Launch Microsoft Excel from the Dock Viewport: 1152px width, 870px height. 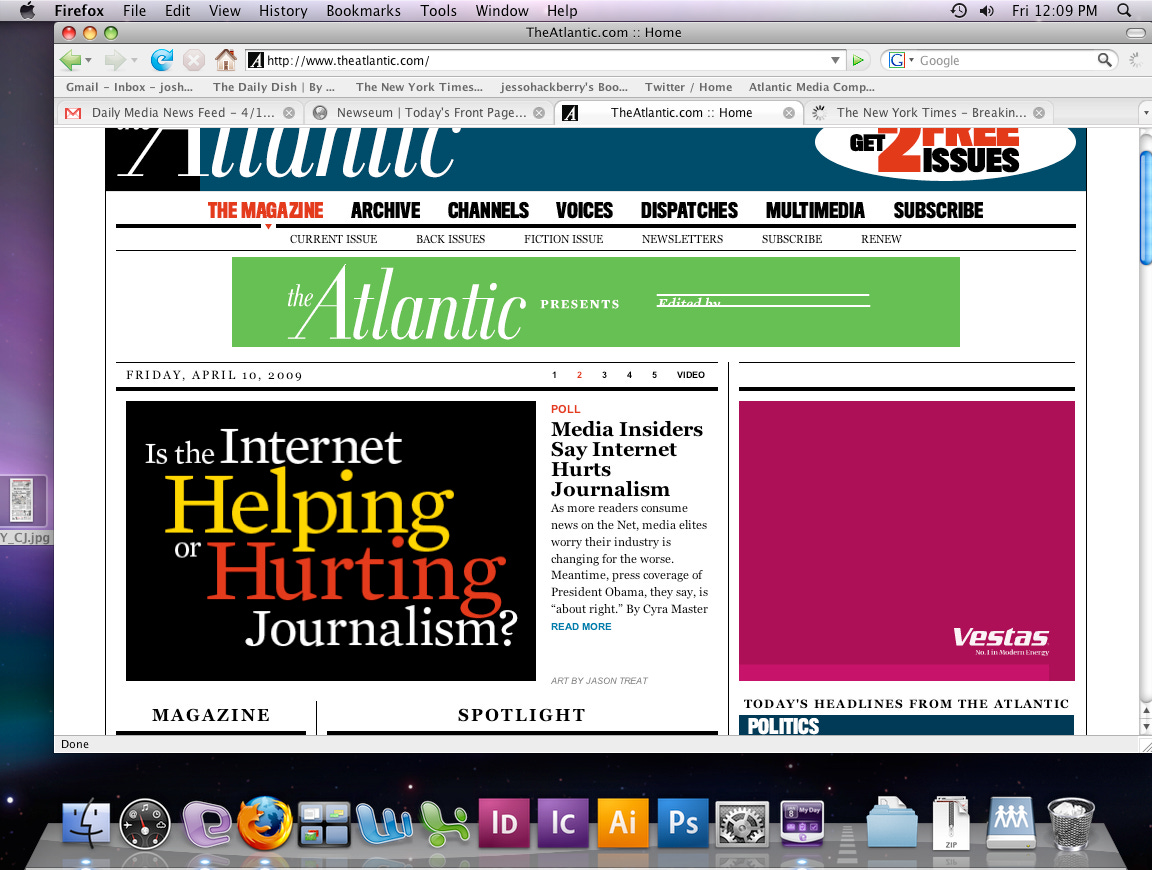[444, 823]
